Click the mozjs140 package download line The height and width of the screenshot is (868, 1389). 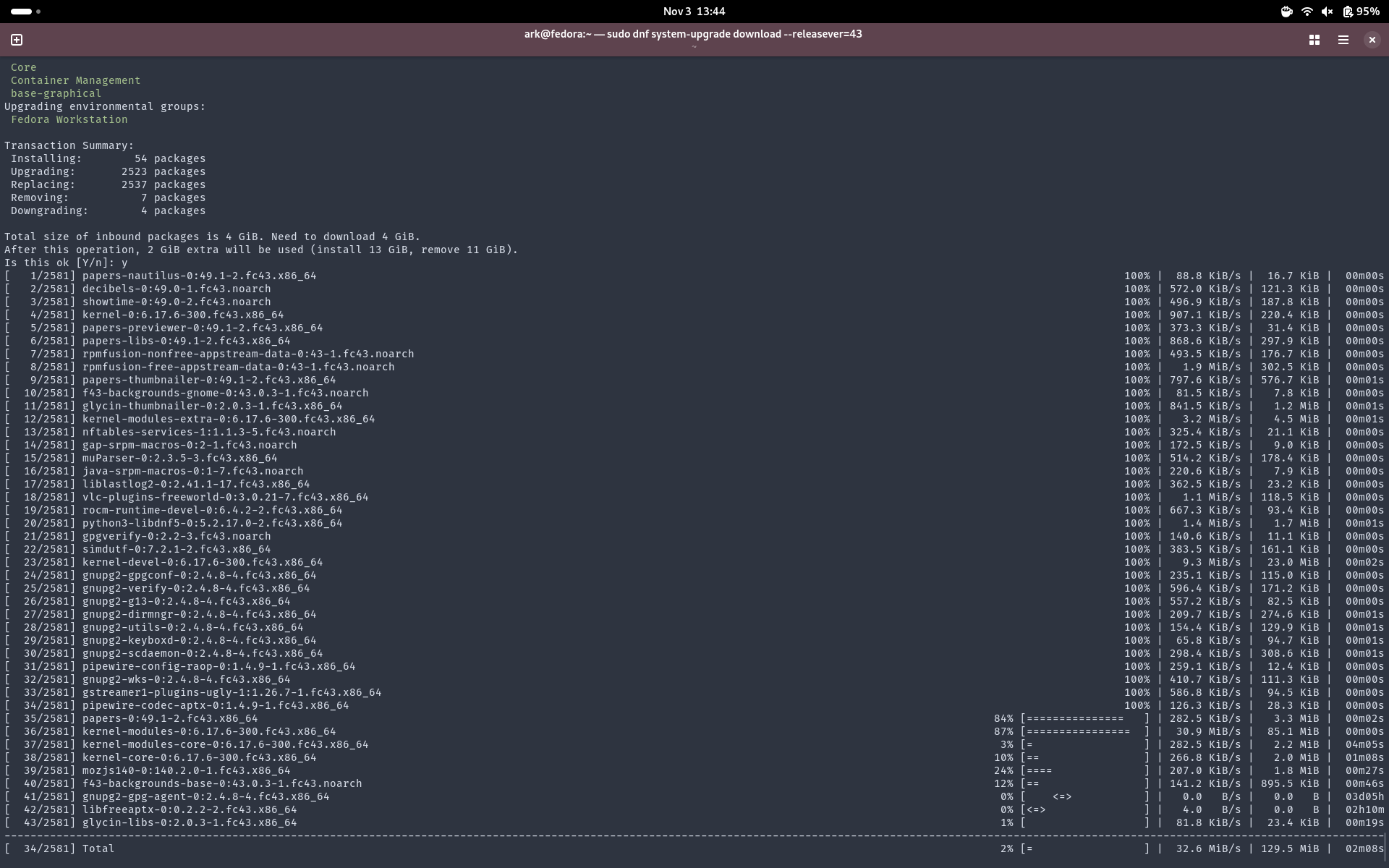(x=186, y=770)
